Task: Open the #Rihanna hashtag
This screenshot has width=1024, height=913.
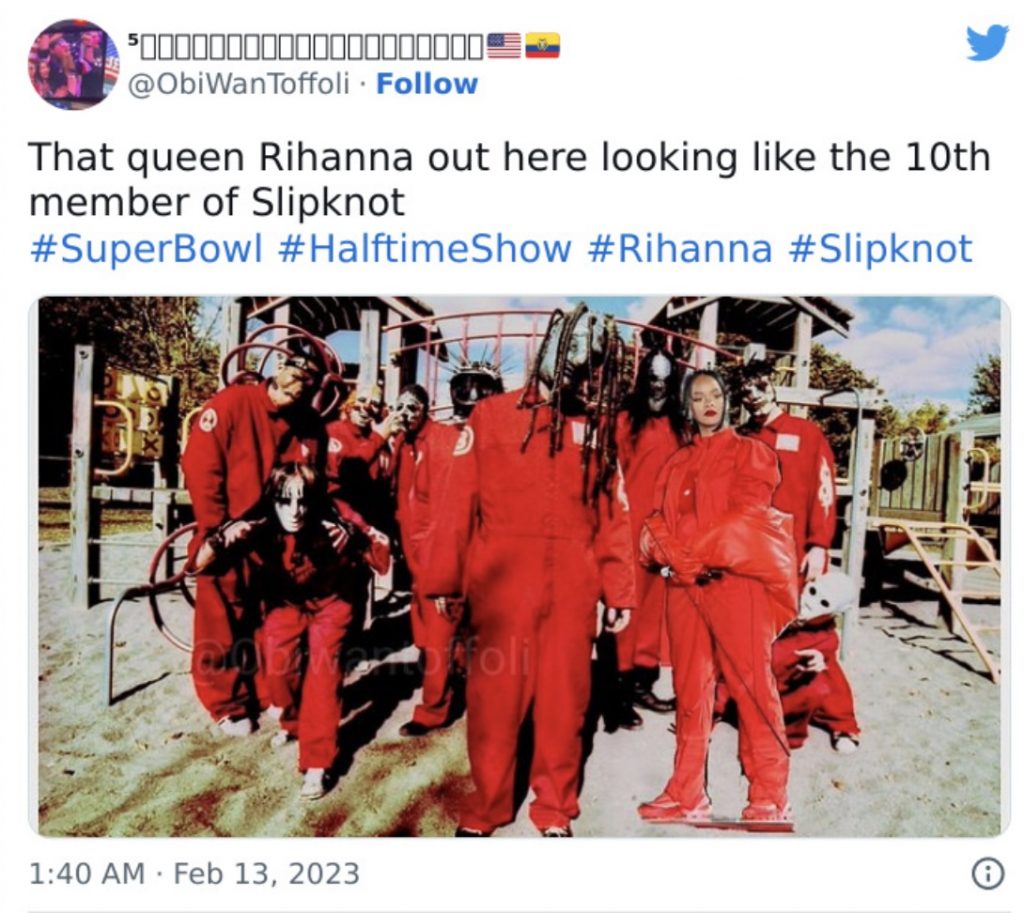Action: (x=679, y=249)
